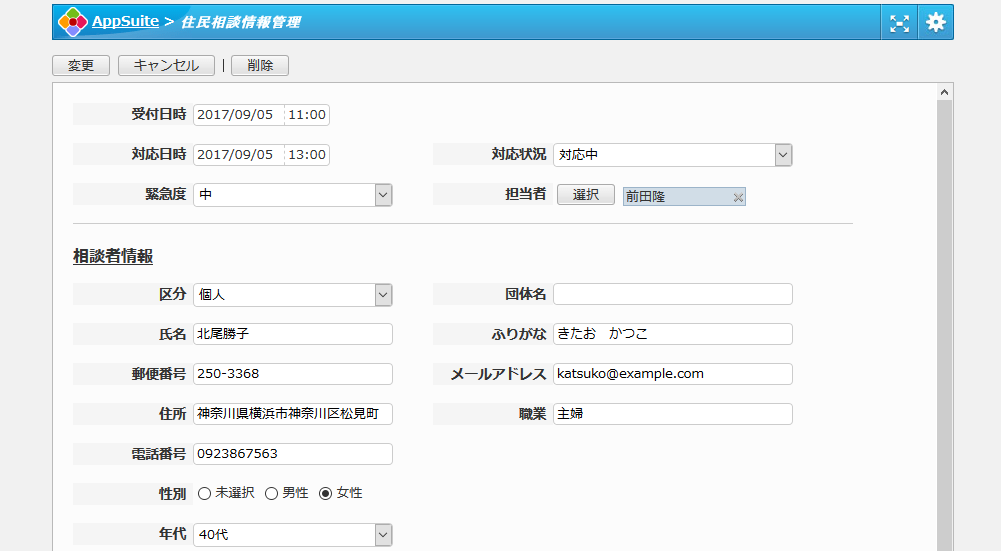Toggle fullscreen view icon in header

click(x=900, y=23)
